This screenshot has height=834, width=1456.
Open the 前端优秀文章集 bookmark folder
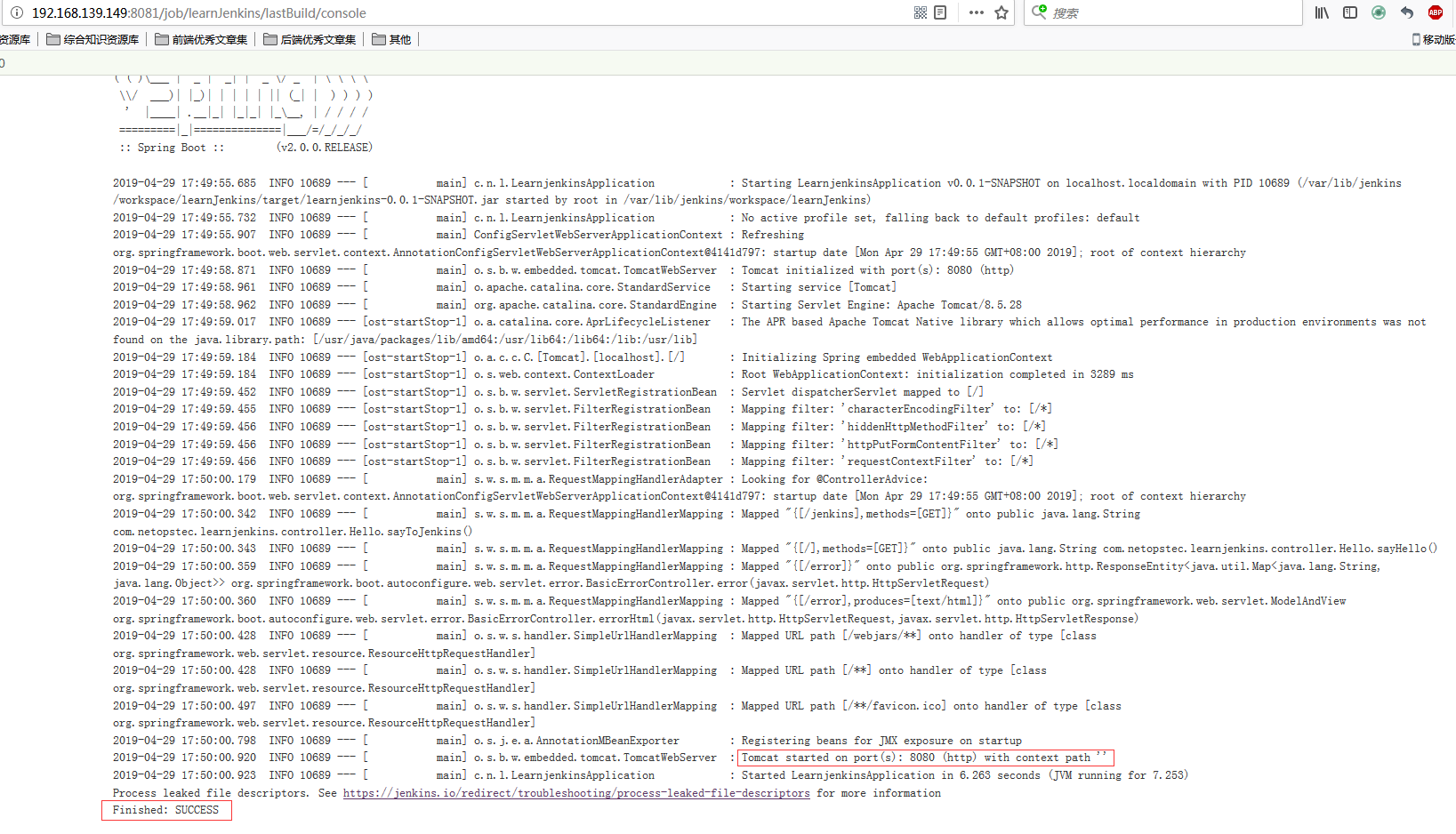pyautogui.click(x=201, y=39)
